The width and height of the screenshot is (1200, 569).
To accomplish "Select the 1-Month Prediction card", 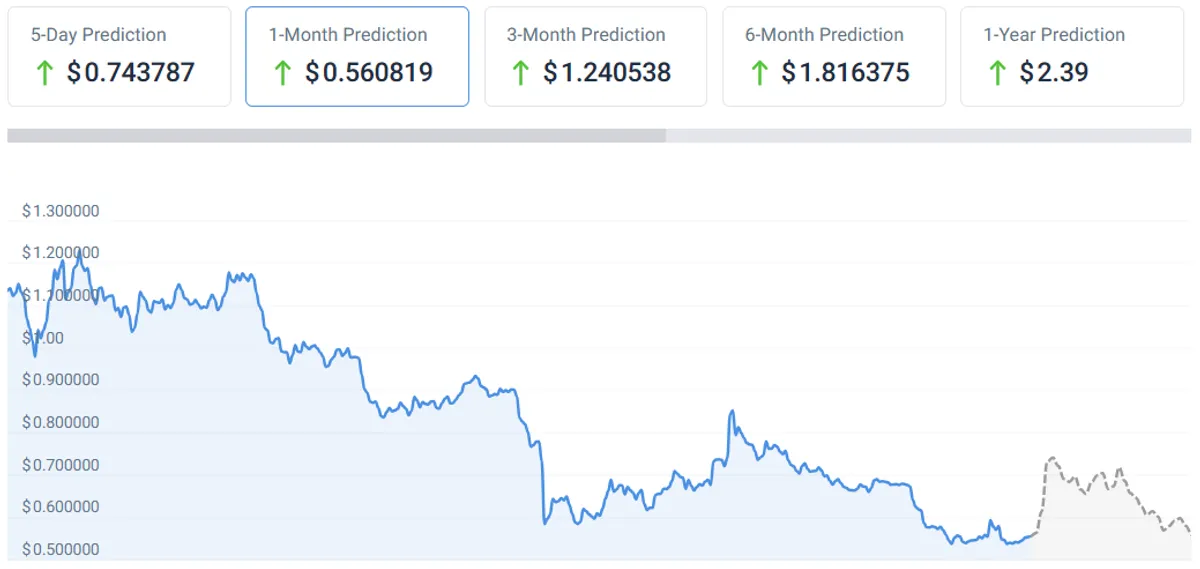I will coord(357,56).
